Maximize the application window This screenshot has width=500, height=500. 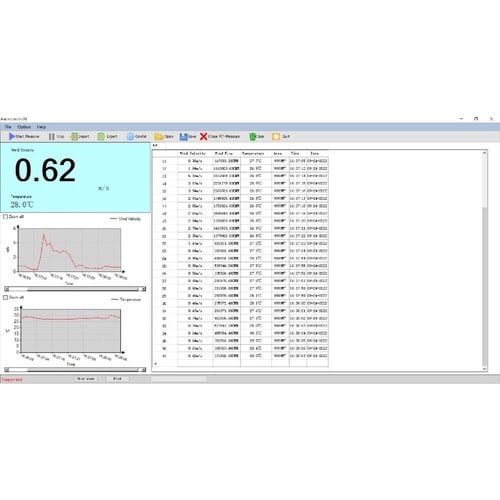click(476, 119)
